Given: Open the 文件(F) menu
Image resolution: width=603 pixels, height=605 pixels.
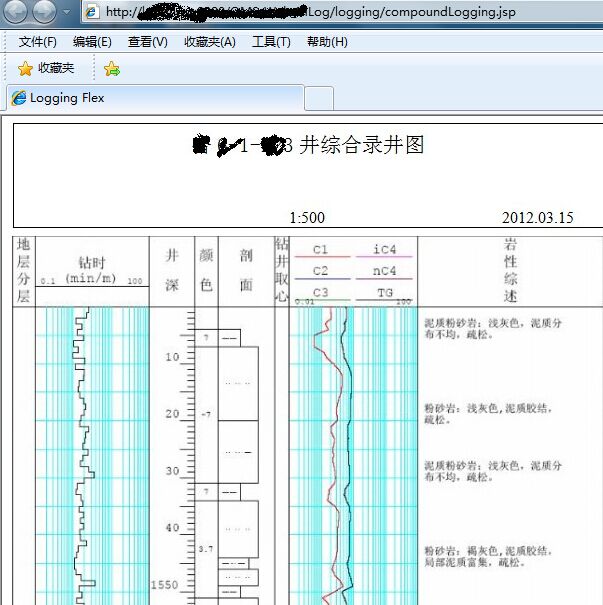Looking at the screenshot, I should coord(37,42).
